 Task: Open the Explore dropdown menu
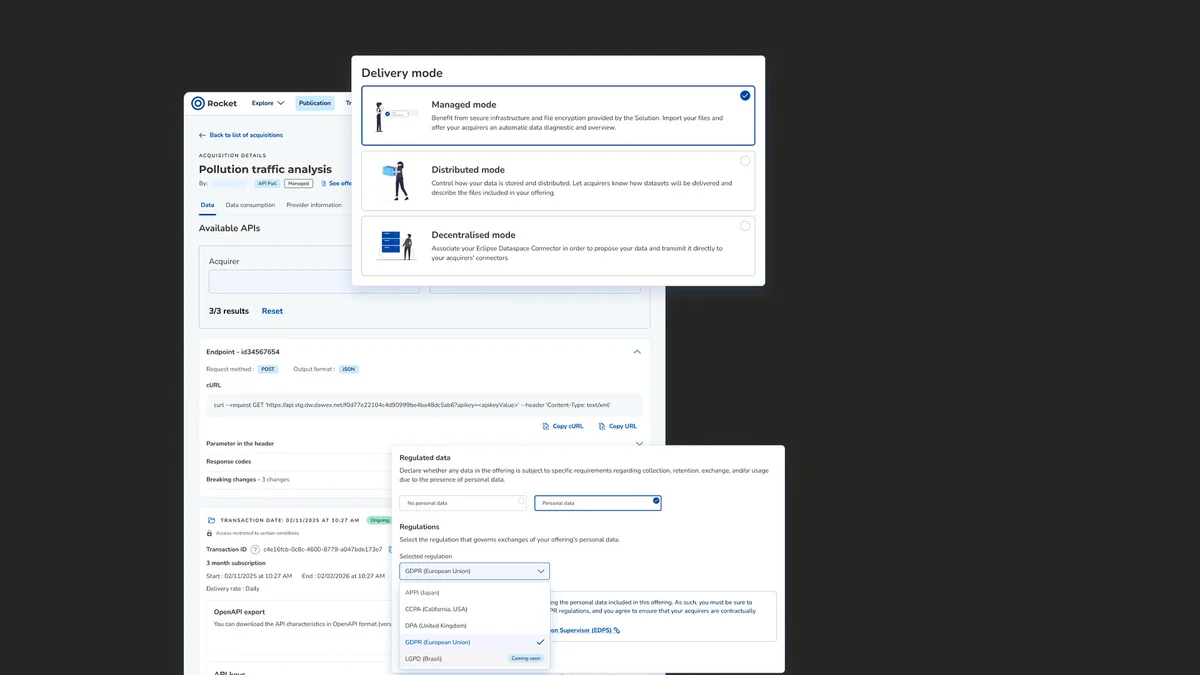(268, 103)
